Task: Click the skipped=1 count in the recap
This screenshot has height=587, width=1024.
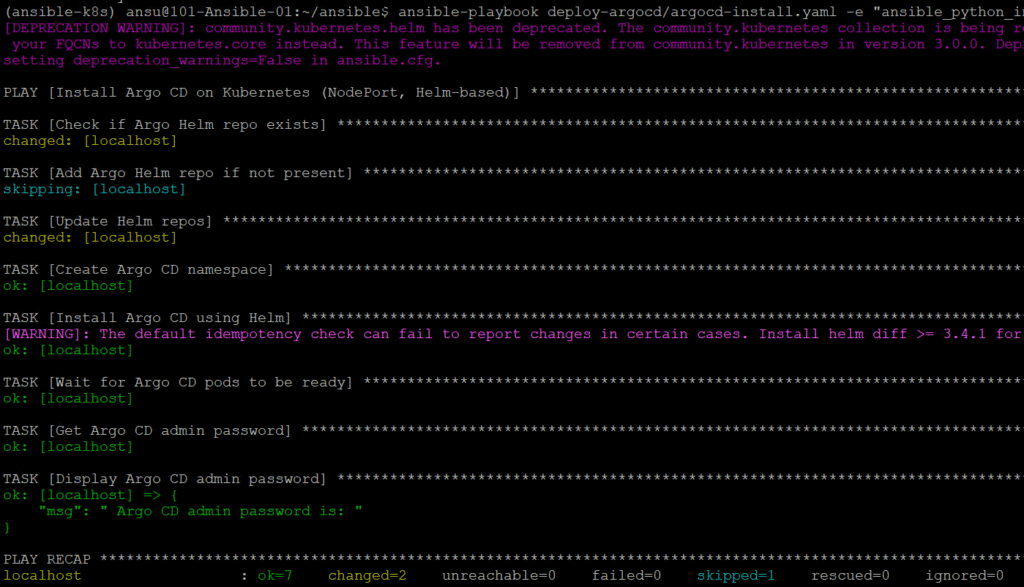Action: coord(735,576)
